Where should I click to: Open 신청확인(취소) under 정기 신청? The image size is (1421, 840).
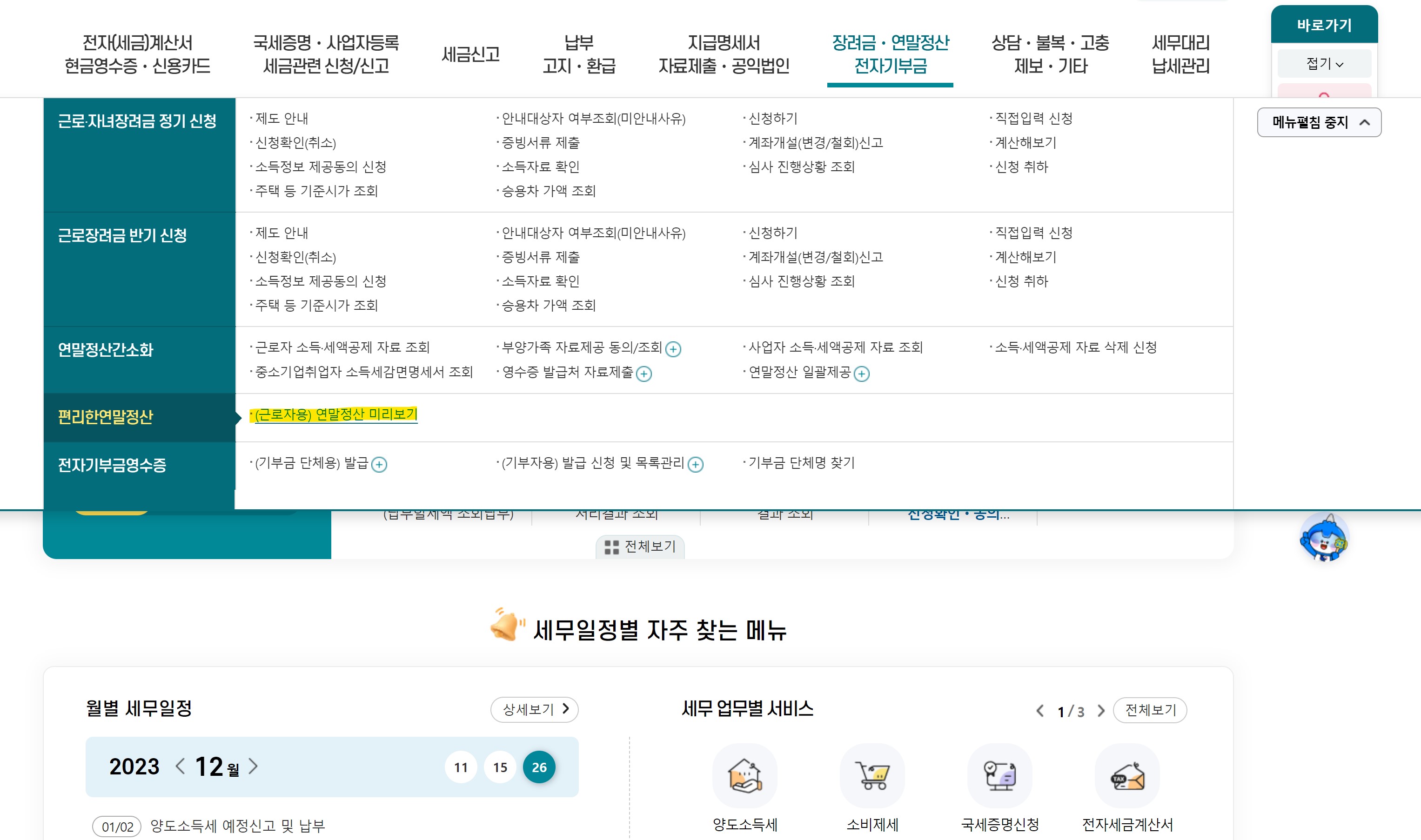coord(295,143)
